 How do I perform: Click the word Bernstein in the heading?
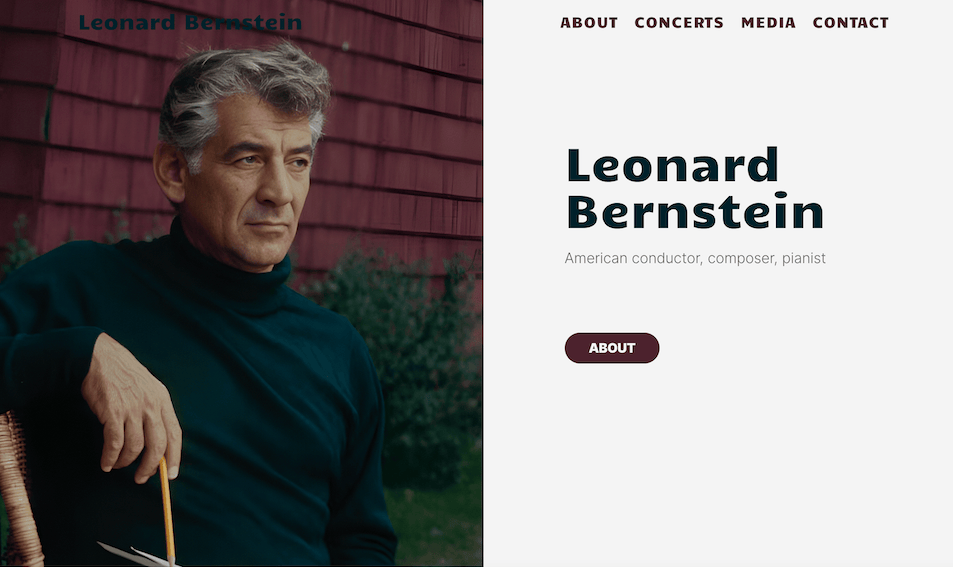coord(695,211)
